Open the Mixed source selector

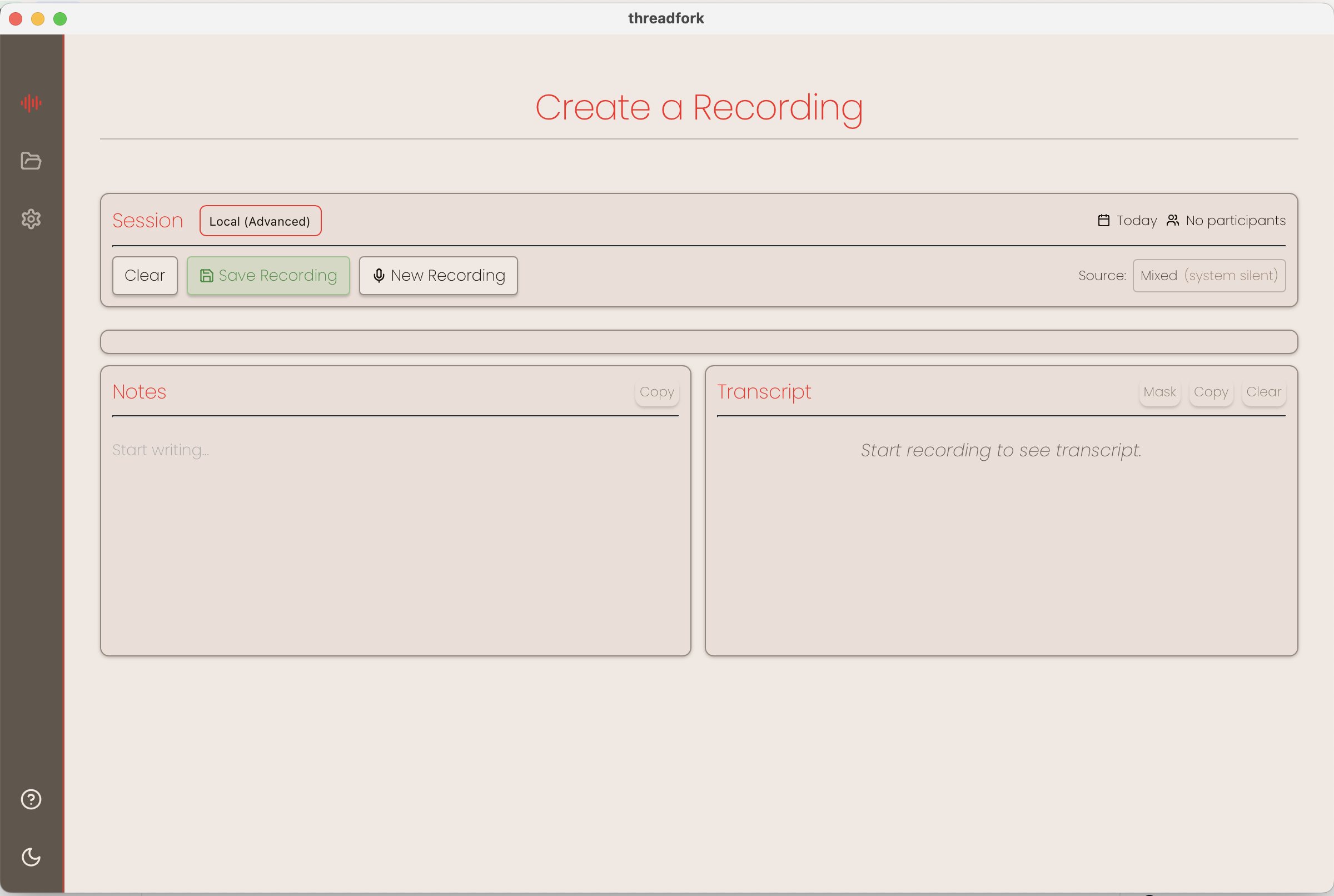tap(1208, 276)
